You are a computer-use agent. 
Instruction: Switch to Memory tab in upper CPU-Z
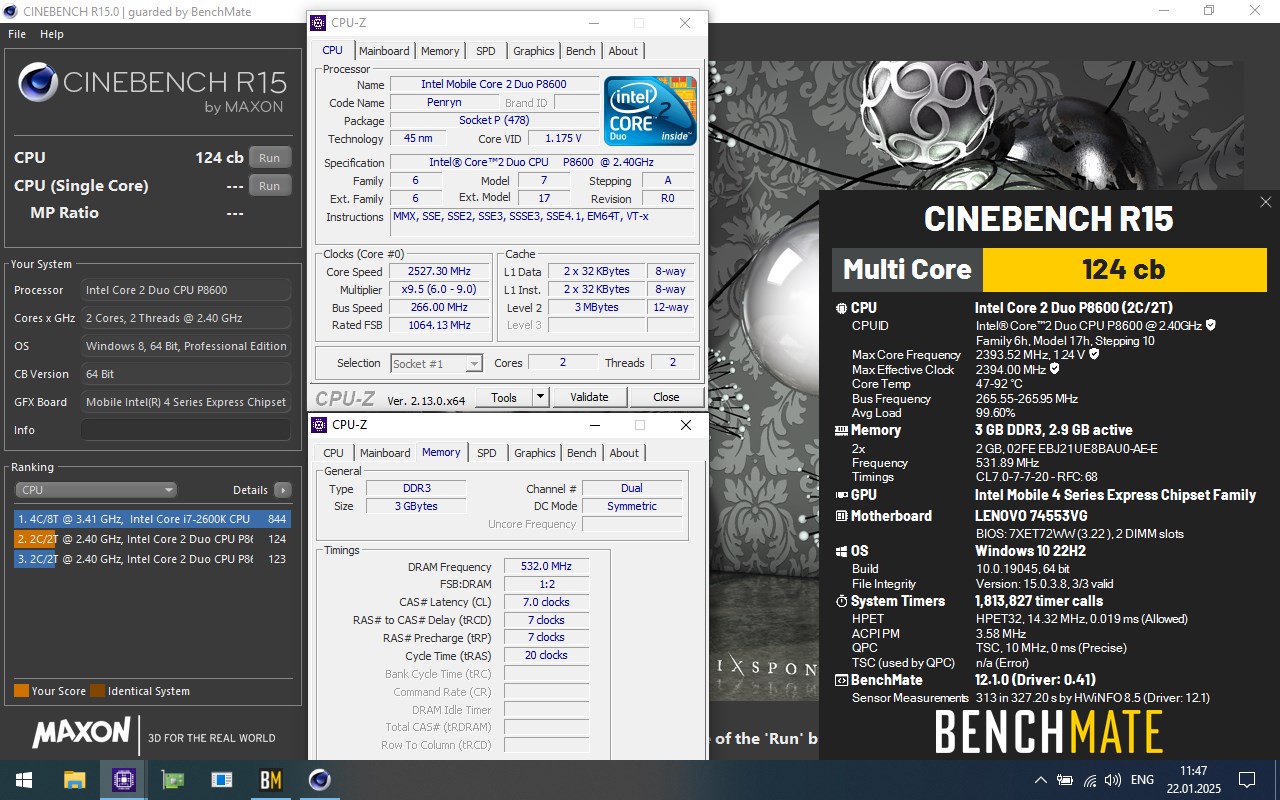click(x=440, y=51)
